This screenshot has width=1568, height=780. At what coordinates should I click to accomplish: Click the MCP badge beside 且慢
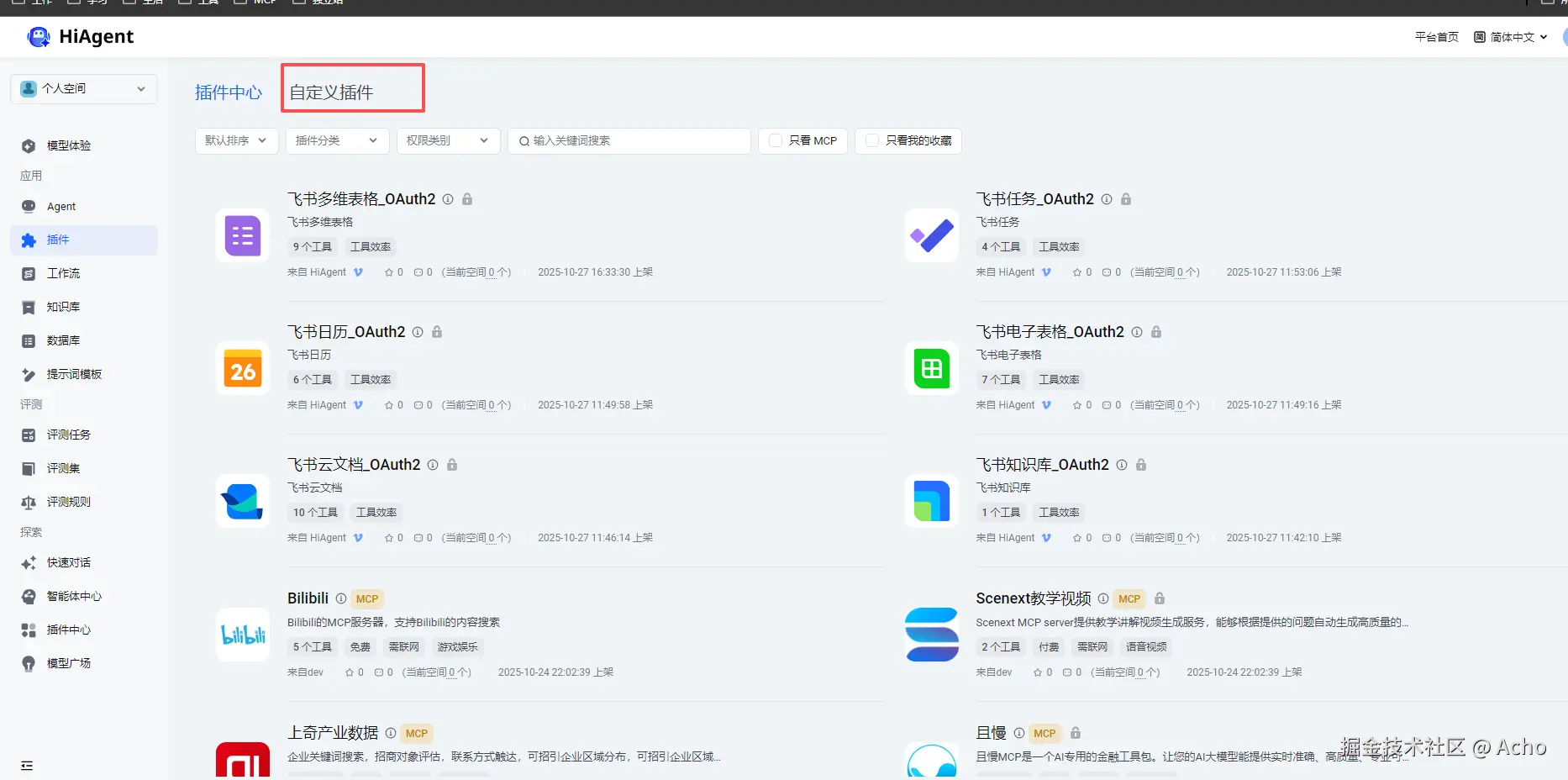(x=1045, y=734)
